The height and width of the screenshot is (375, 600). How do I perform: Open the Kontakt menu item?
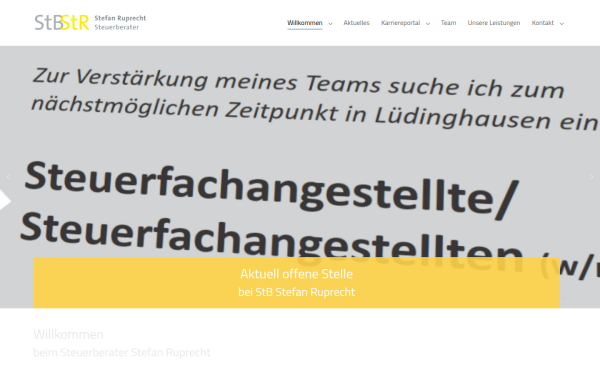tap(543, 23)
